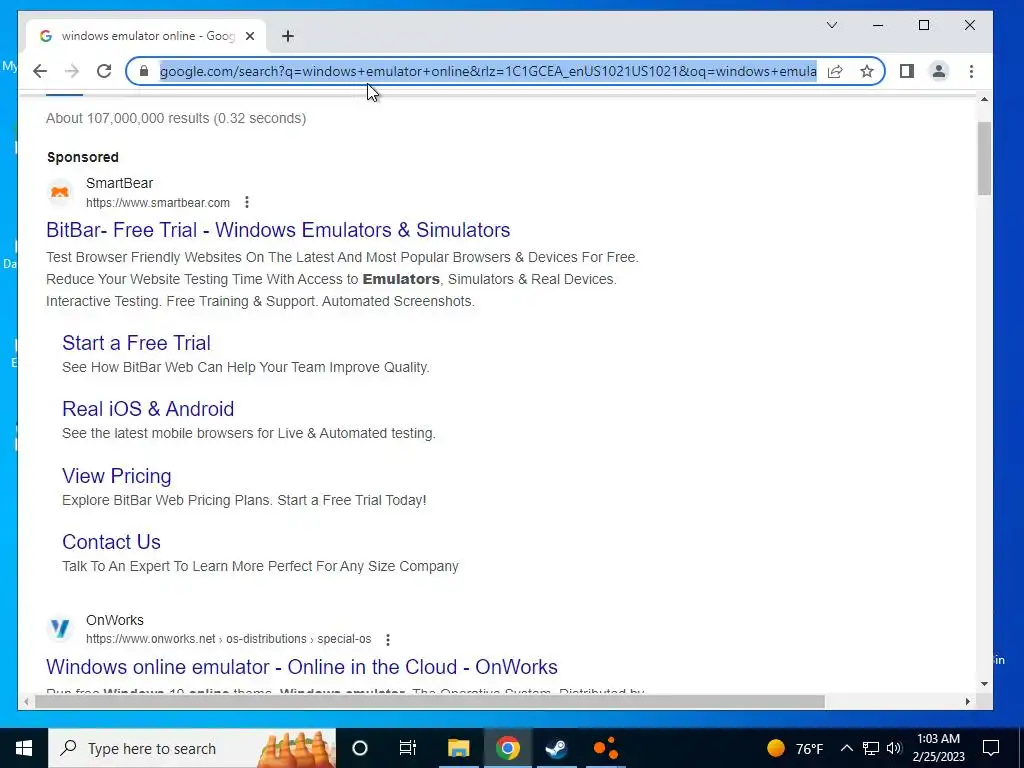Click the OnWorks site name
1024x768 pixels.
click(x=115, y=620)
